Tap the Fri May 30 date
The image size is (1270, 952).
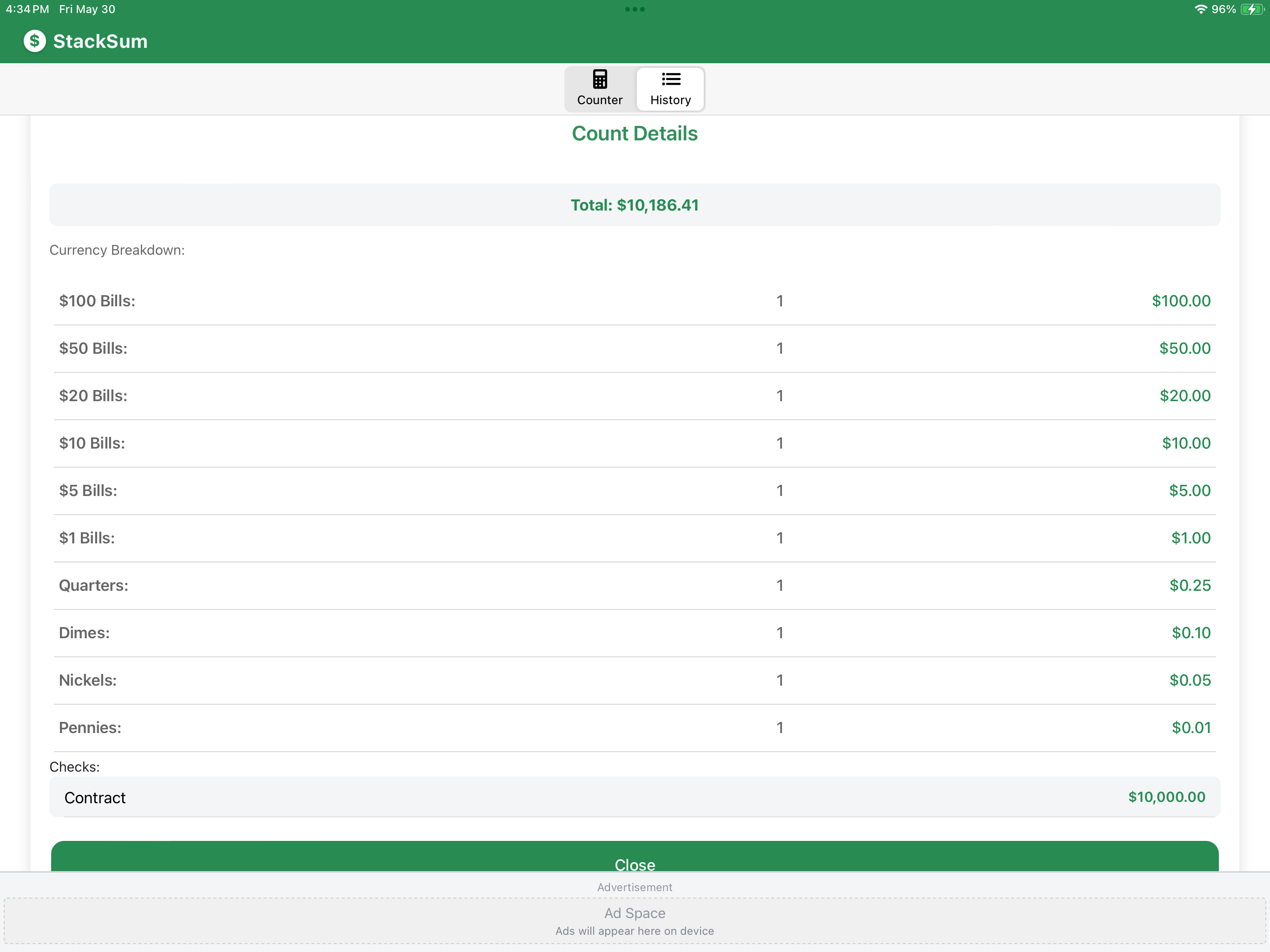click(87, 9)
